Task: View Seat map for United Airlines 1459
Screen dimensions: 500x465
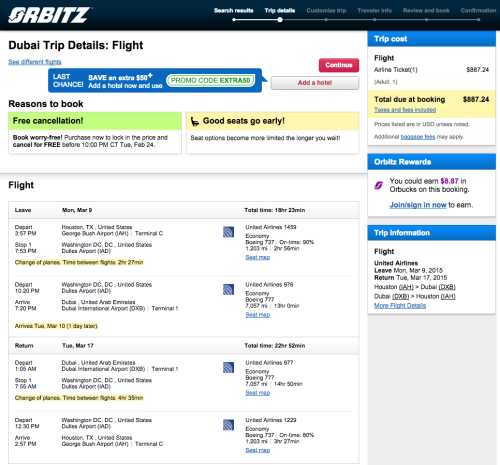Action: (x=258, y=257)
